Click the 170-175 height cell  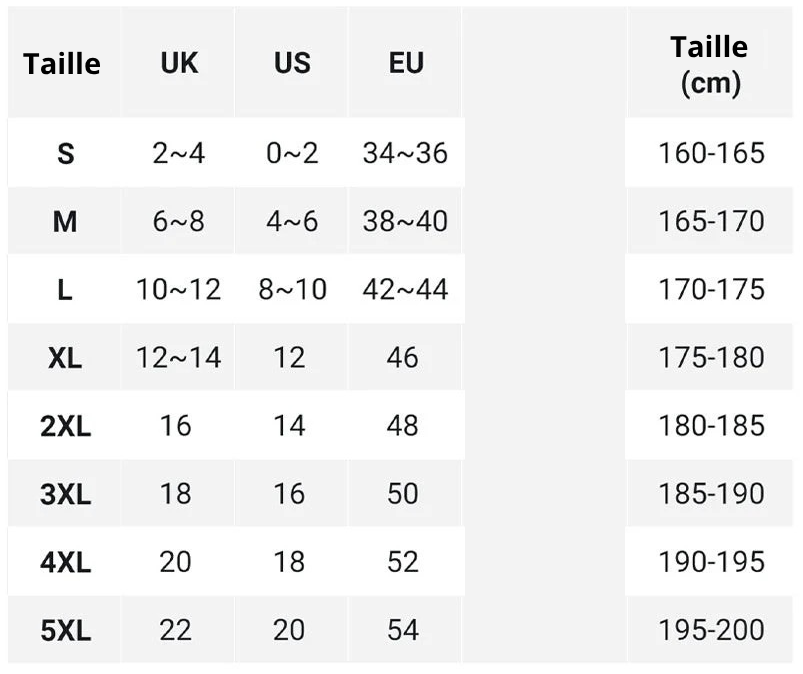coord(711,290)
